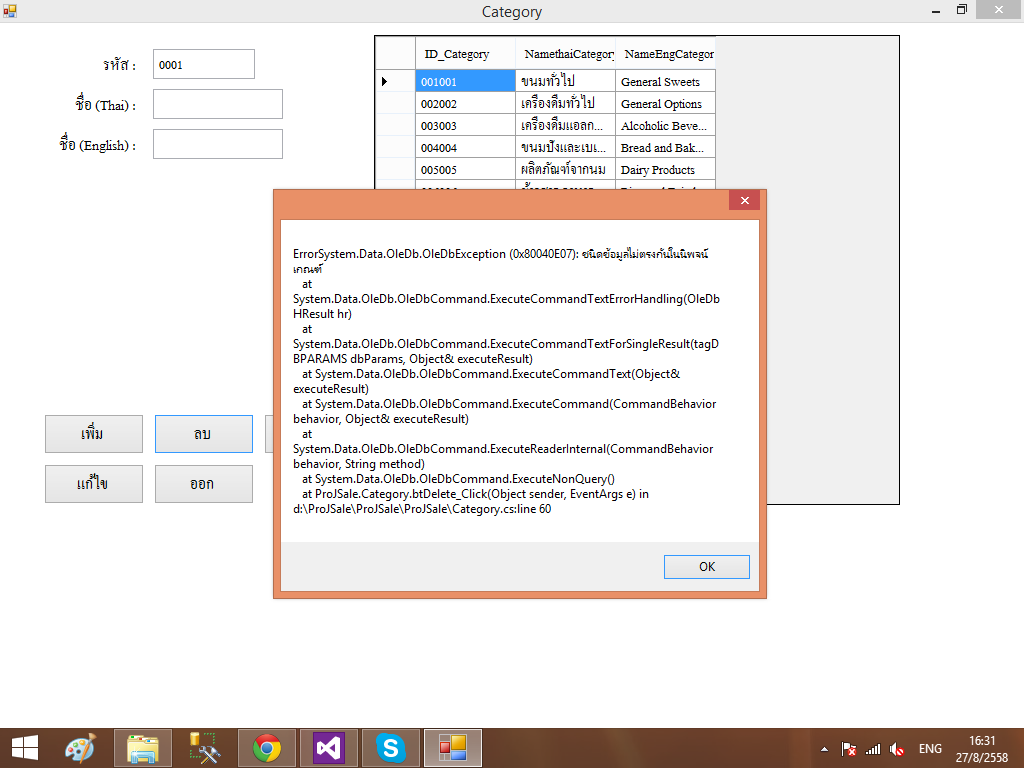This screenshot has width=1024, height=768.
Task: Open the Action Center flag icon
Action: 848,750
